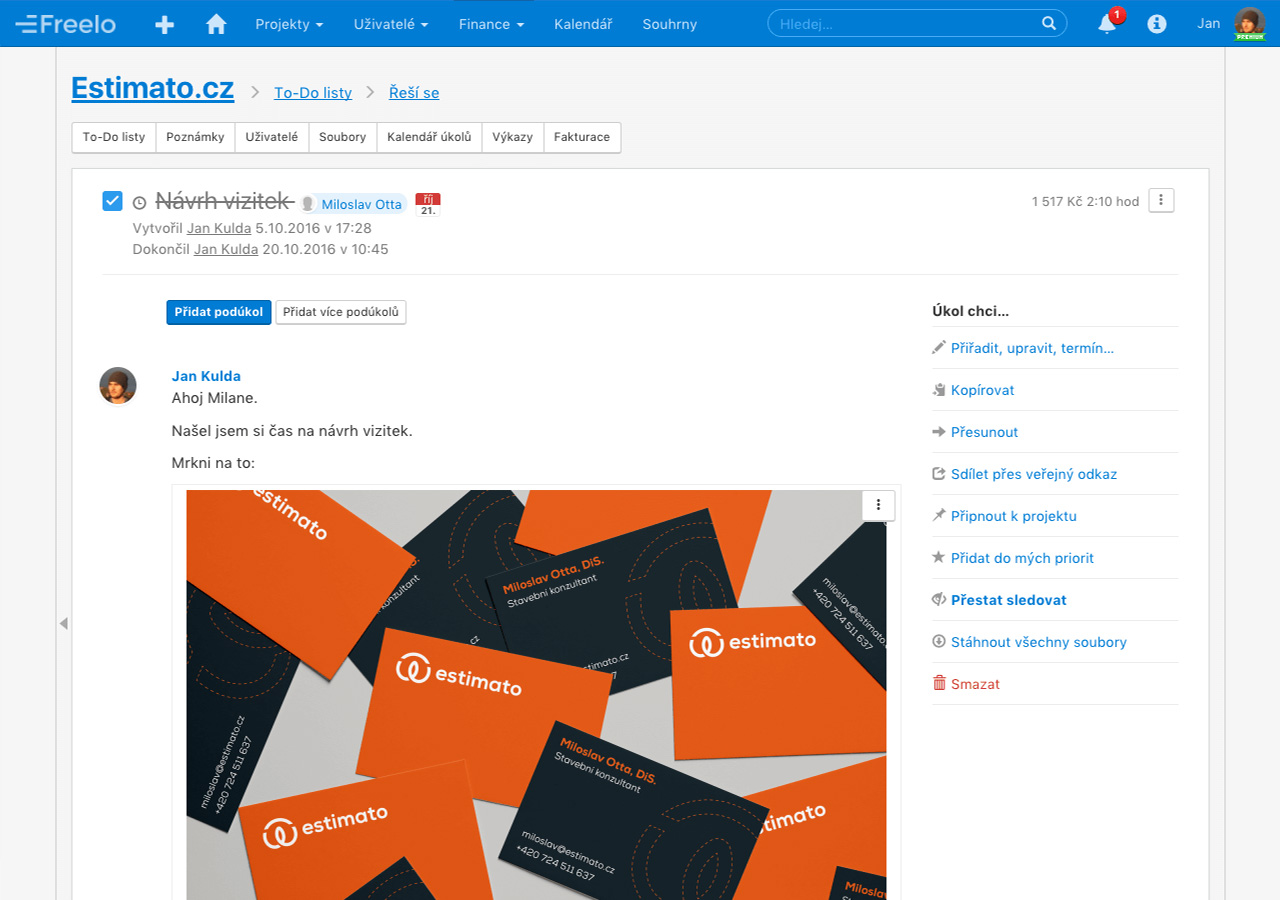Open the Uživatelé project tab
1280x900 pixels.
[272, 137]
